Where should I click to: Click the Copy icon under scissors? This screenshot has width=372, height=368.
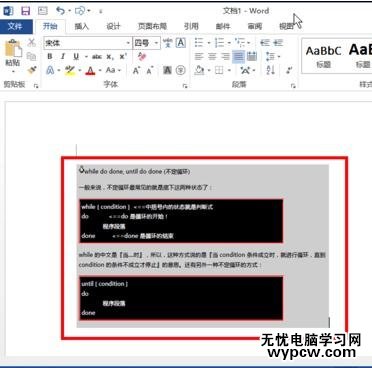[x=31, y=56]
